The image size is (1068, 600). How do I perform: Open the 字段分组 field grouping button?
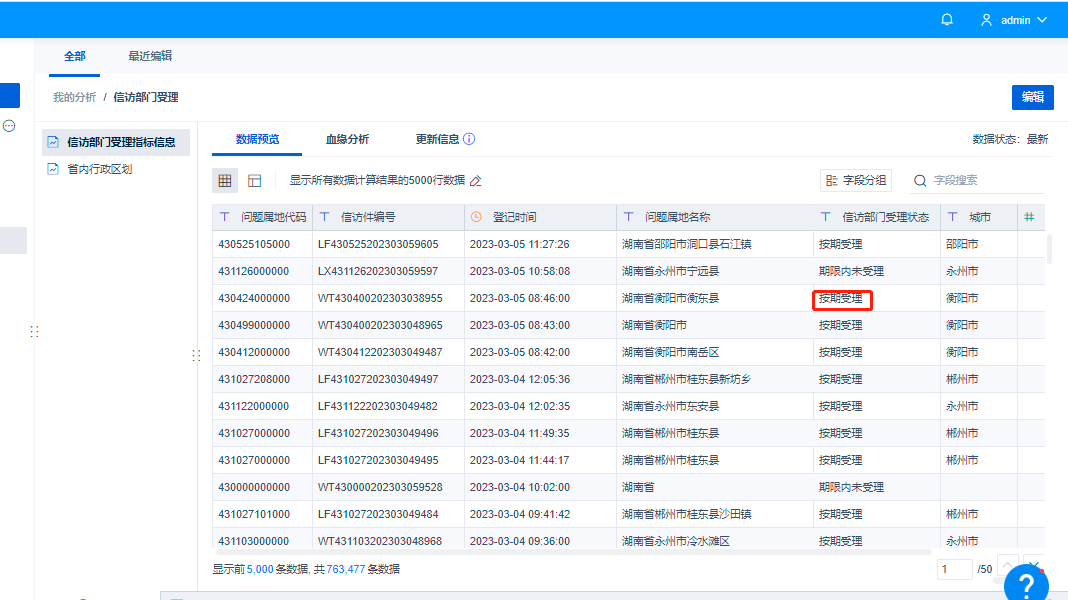pos(855,180)
